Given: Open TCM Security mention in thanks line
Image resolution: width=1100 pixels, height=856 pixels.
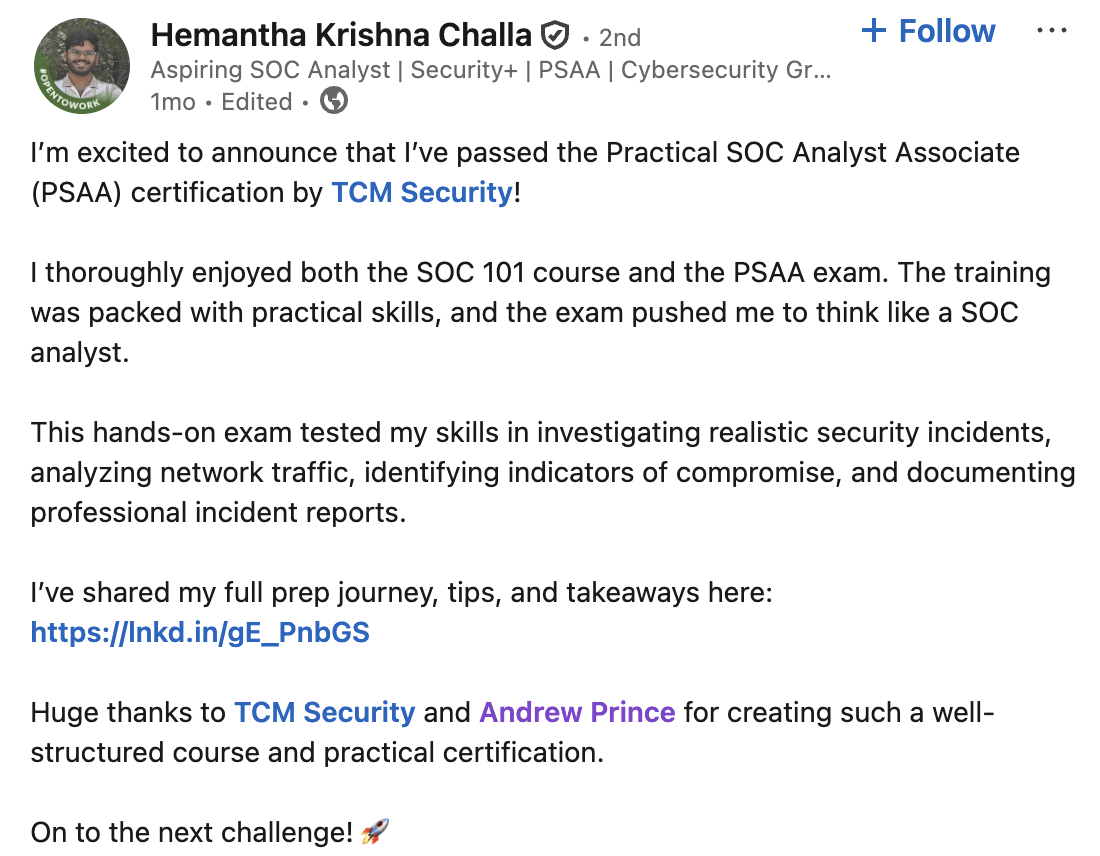Looking at the screenshot, I should [x=324, y=712].
